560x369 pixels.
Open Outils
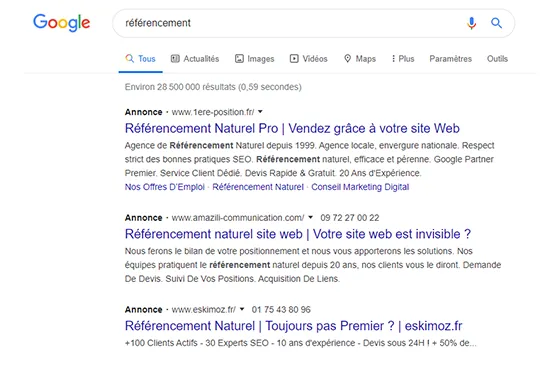(497, 59)
